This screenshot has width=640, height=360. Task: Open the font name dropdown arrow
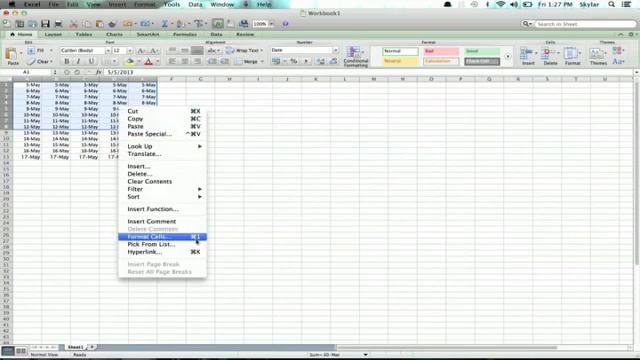click(108, 51)
